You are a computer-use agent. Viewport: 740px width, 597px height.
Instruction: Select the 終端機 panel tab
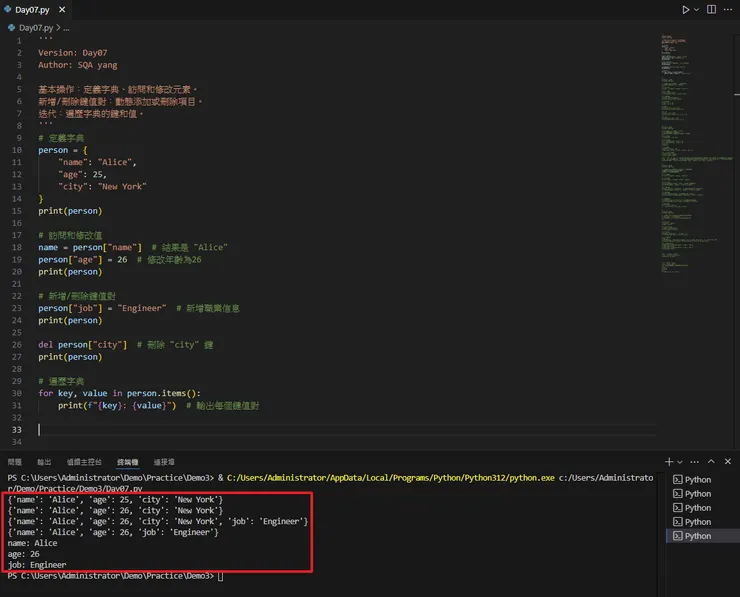(127, 462)
